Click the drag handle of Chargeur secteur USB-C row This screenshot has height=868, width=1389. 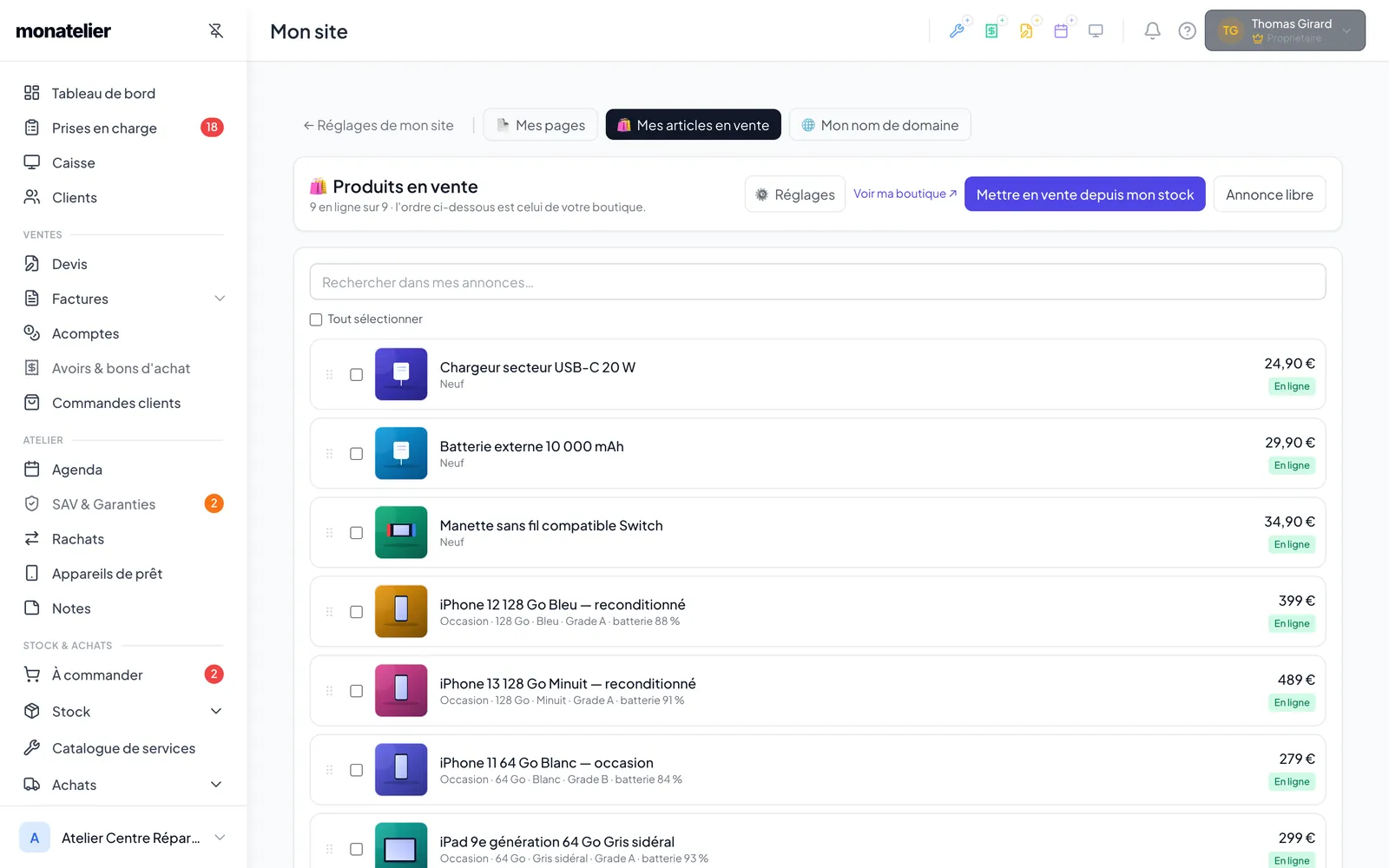coord(329,375)
